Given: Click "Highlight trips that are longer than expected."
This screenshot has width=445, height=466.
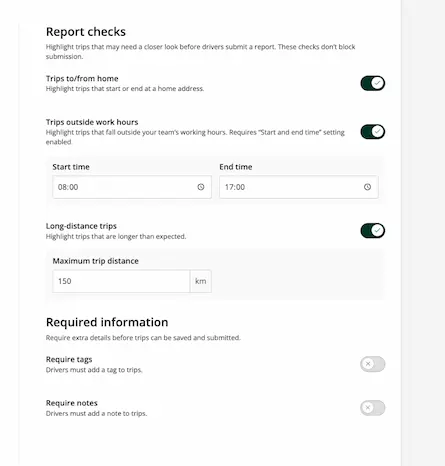Looking at the screenshot, I should [x=116, y=237].
